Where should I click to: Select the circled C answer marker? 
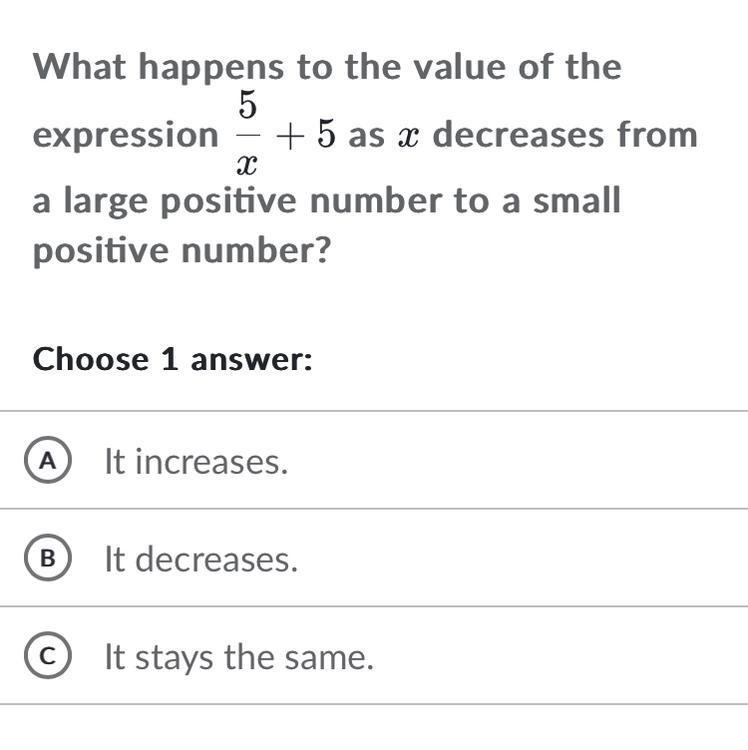click(x=48, y=655)
